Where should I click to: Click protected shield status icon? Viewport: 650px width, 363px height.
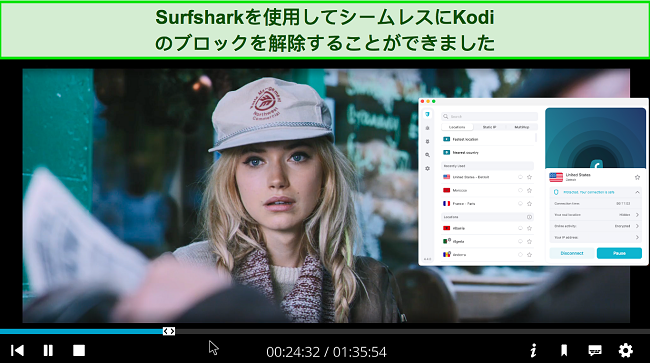point(556,192)
